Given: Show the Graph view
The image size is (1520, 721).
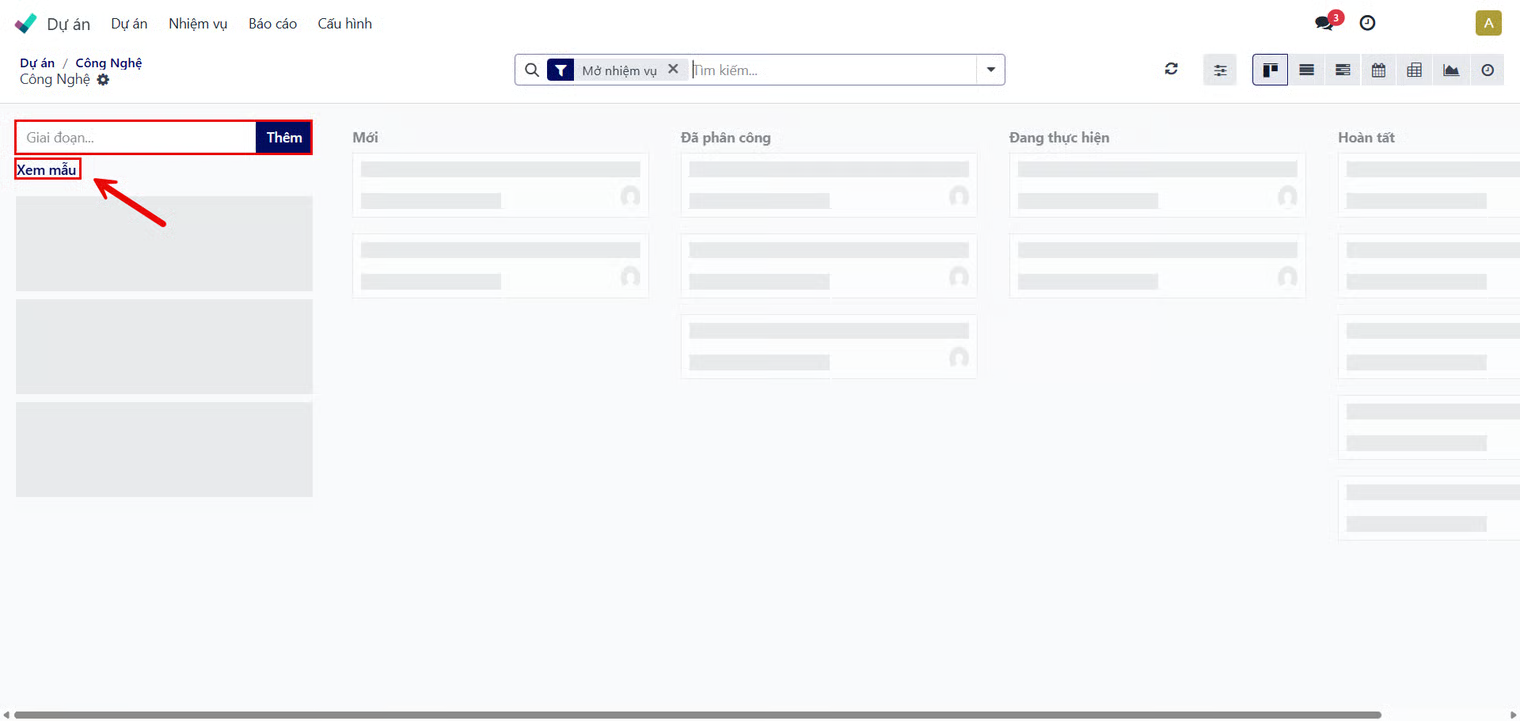Looking at the screenshot, I should 1450,70.
